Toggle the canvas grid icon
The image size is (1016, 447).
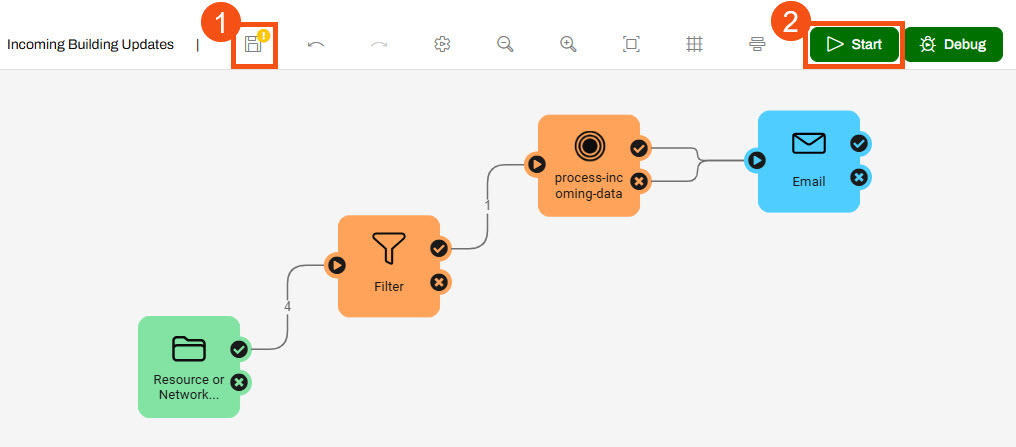[x=694, y=44]
